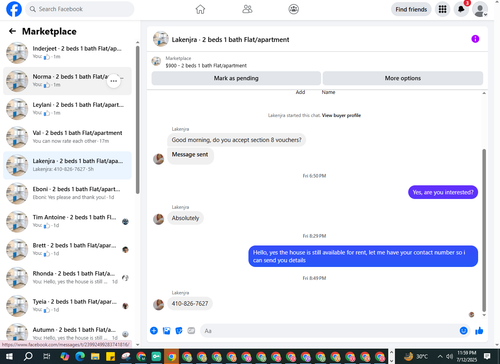Open conversation info purple icon
Screen dimensions: 500x364
(475, 39)
